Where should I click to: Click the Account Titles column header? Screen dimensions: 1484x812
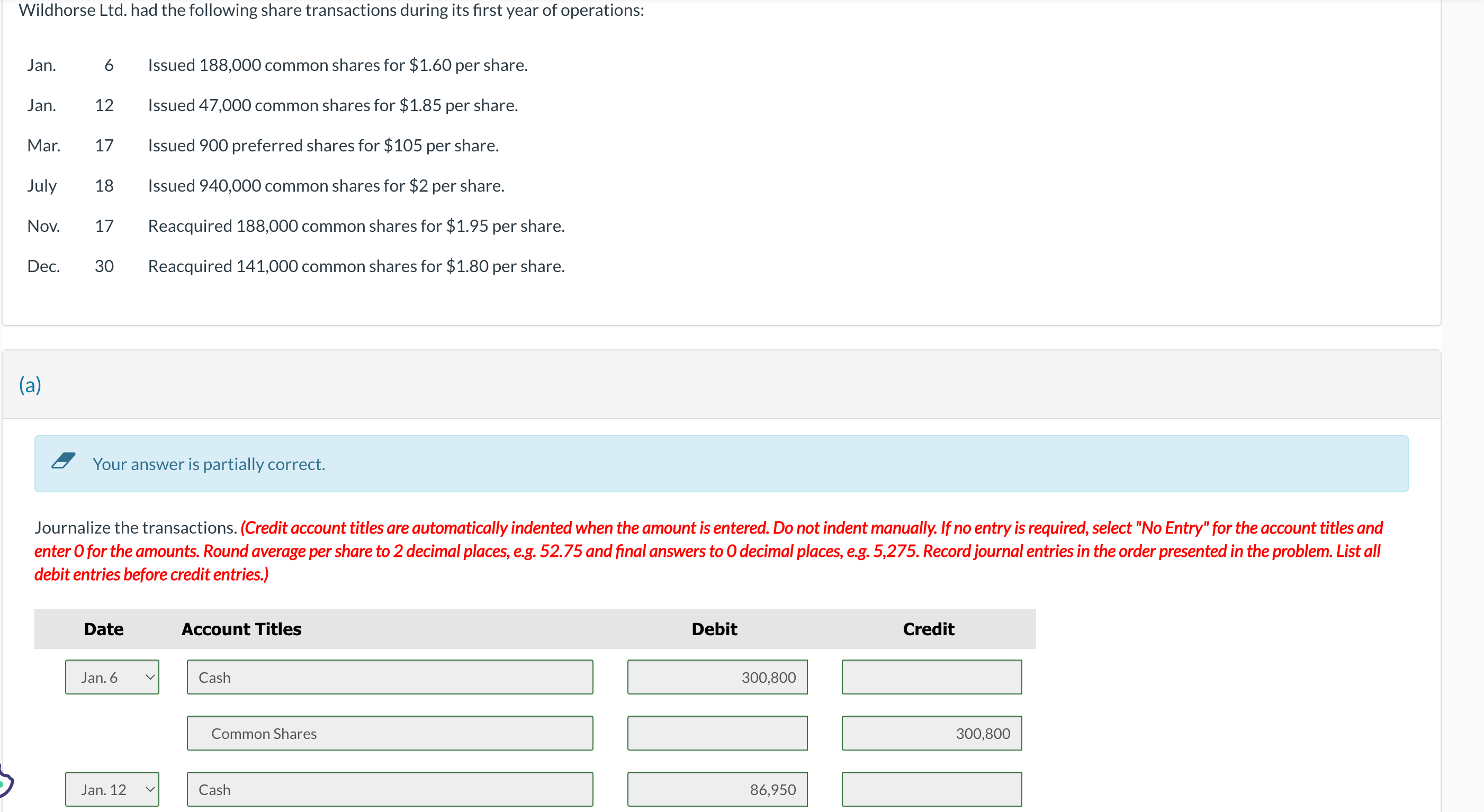[x=241, y=628]
